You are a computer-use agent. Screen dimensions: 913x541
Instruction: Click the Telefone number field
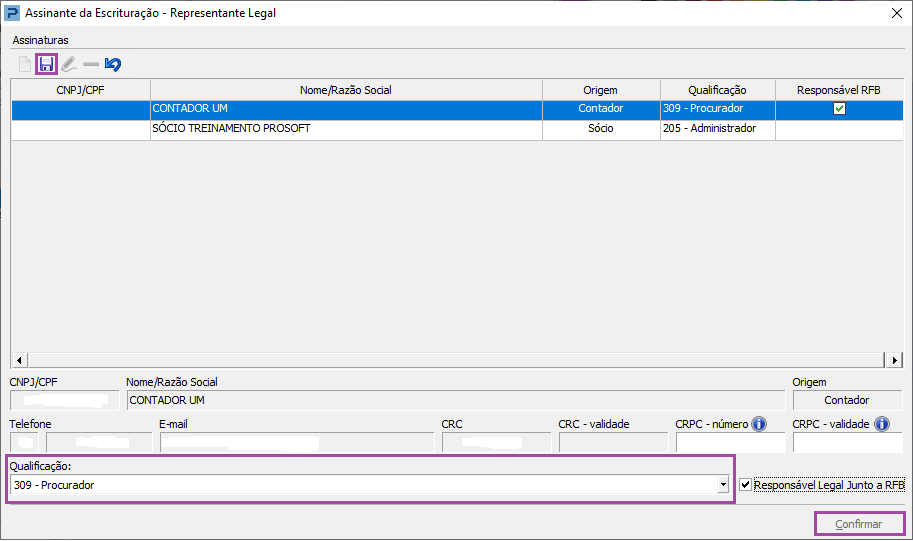click(x=99, y=442)
